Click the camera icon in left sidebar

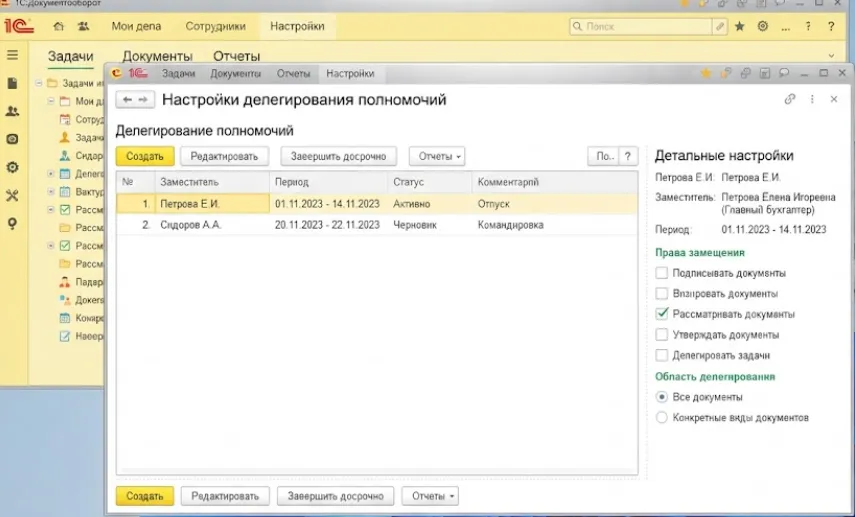[12, 139]
